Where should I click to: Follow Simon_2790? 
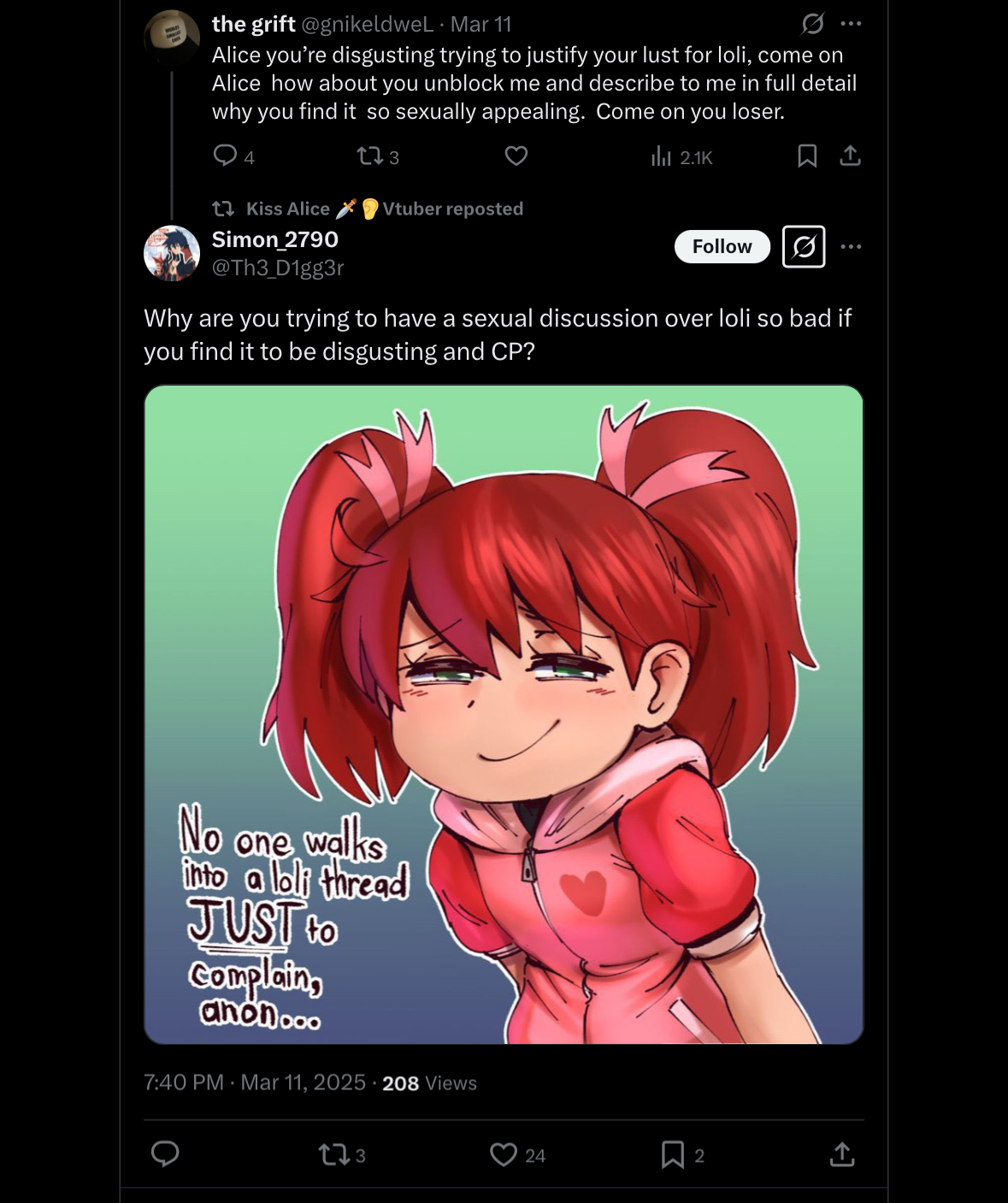[x=722, y=246]
